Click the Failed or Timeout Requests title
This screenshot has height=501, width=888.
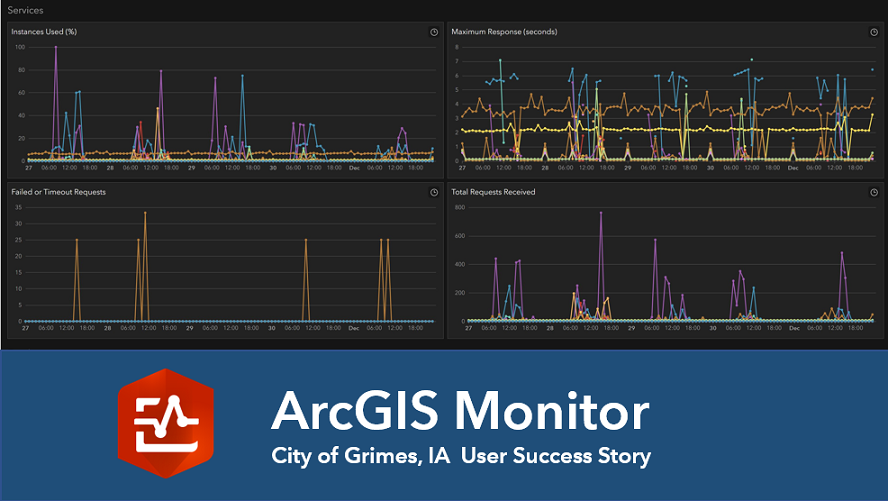[x=58, y=192]
